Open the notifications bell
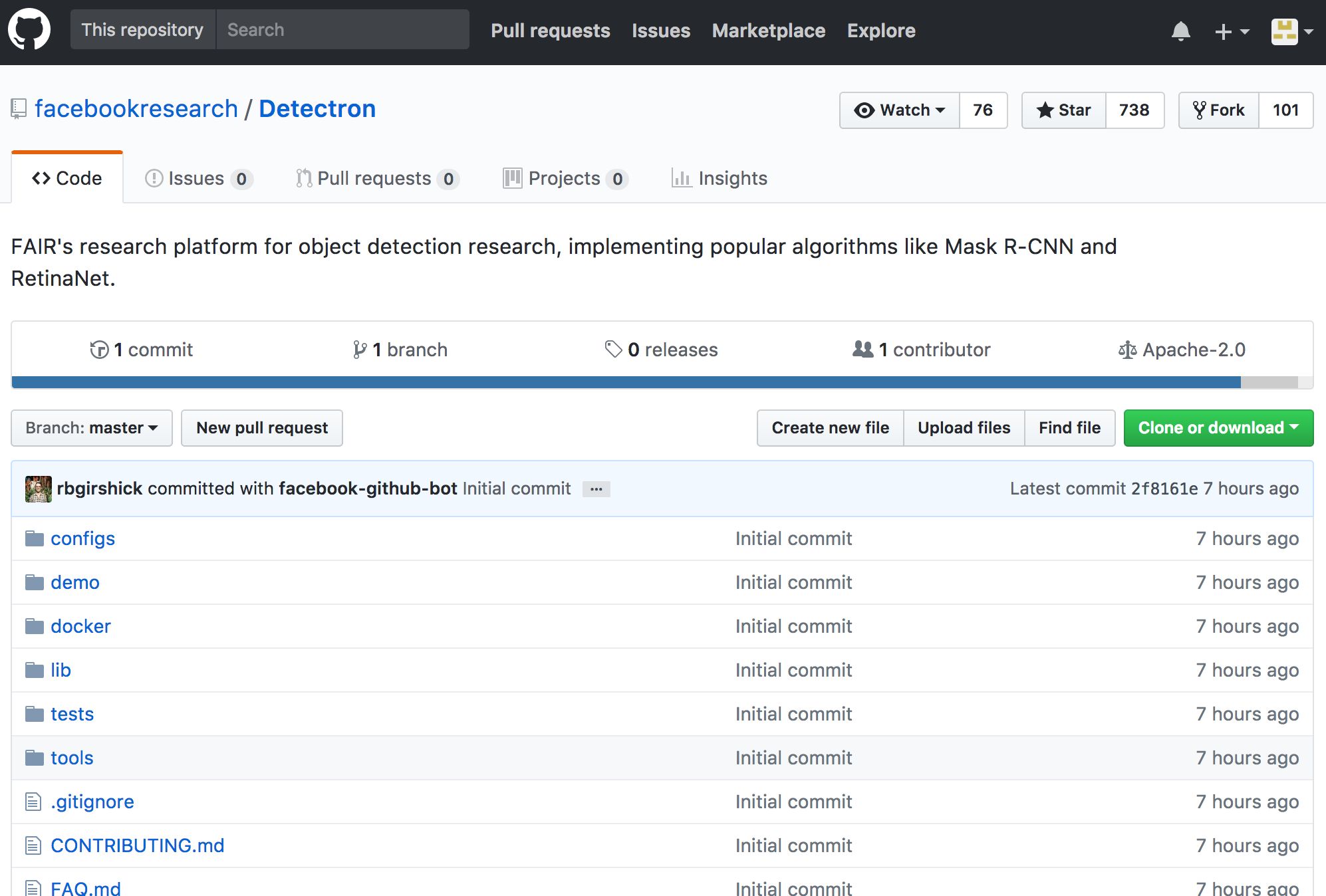The image size is (1326, 896). coord(1180,31)
